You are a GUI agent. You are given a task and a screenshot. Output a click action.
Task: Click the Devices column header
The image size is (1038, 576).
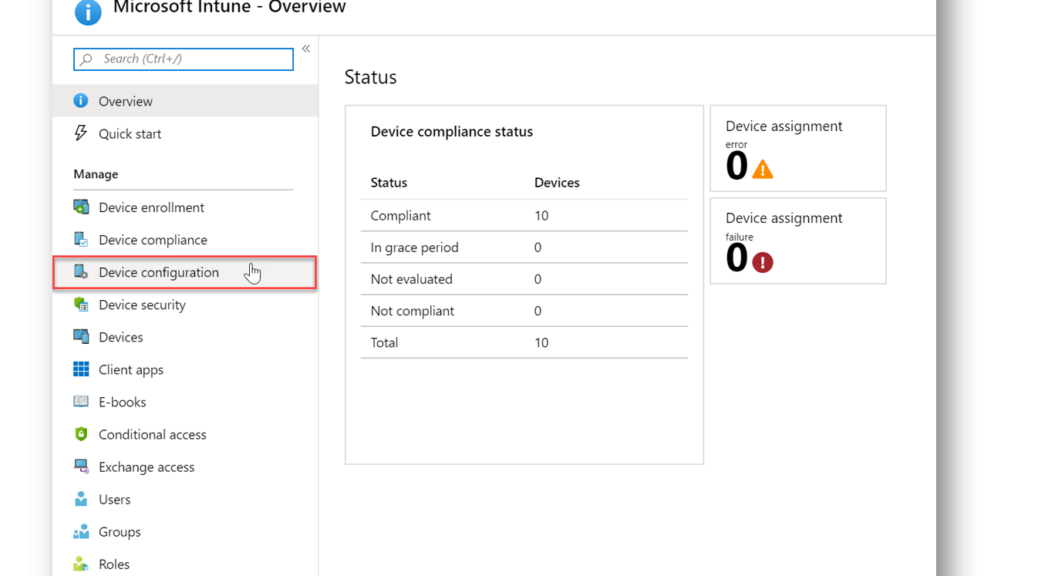click(557, 182)
